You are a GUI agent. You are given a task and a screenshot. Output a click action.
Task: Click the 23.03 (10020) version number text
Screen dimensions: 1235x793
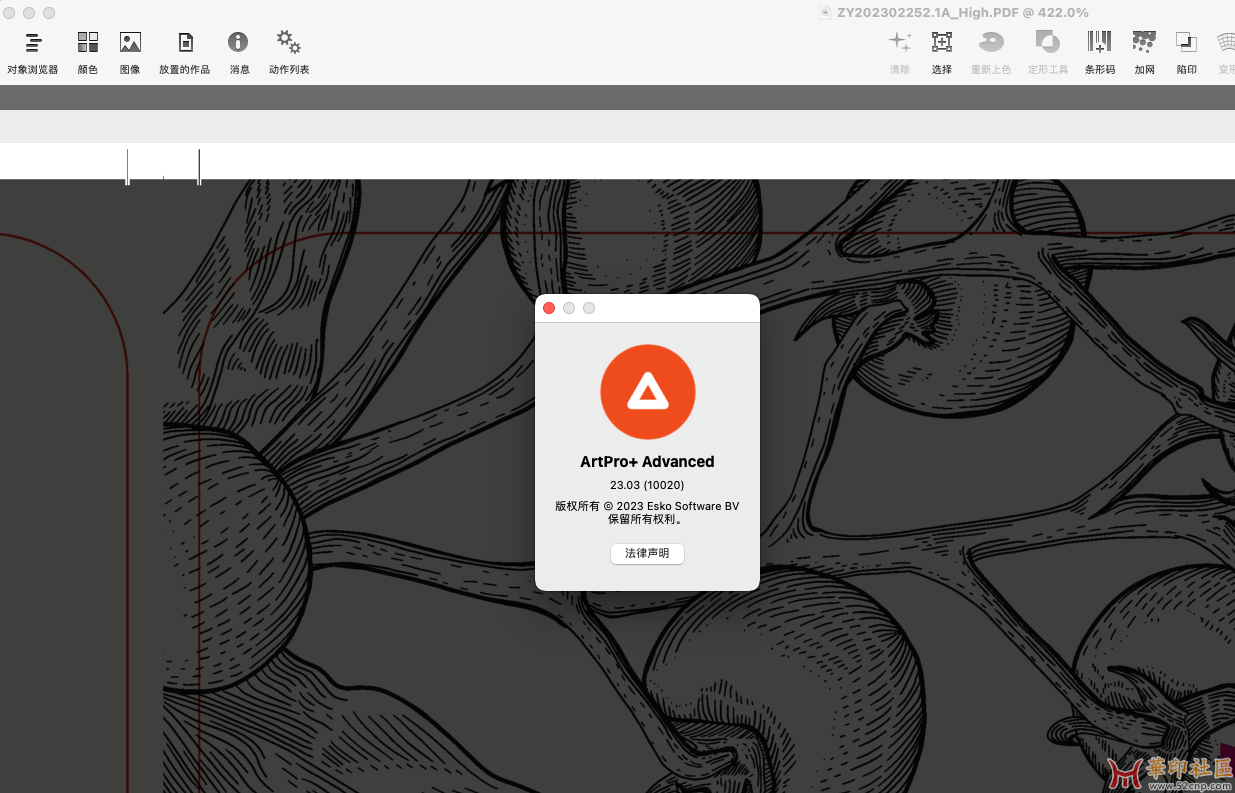point(647,485)
